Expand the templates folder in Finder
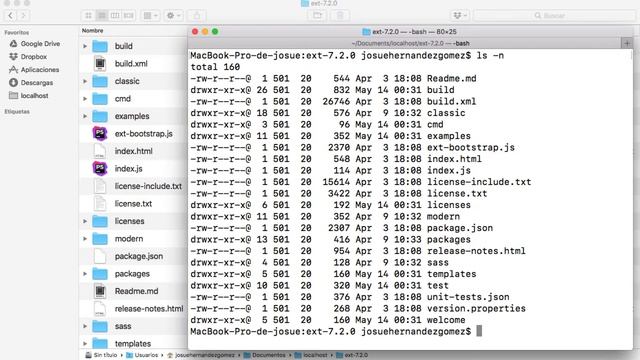 tap(85, 344)
